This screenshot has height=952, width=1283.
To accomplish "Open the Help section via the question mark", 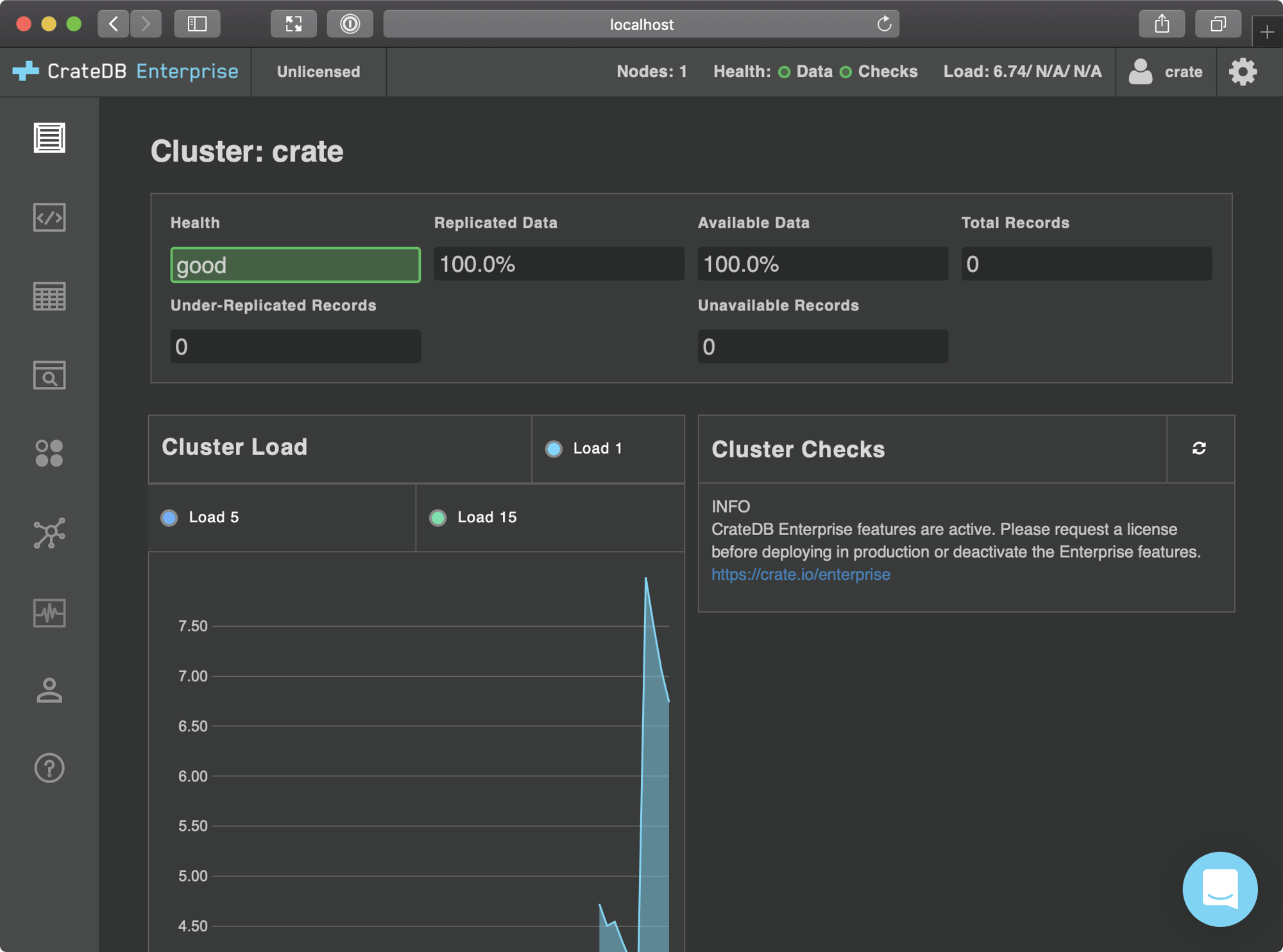I will [49, 768].
